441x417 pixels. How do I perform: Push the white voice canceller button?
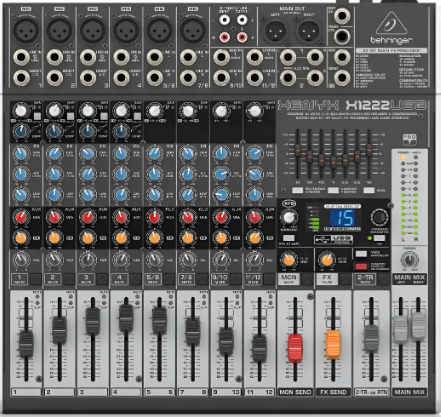pyautogui.click(x=361, y=254)
